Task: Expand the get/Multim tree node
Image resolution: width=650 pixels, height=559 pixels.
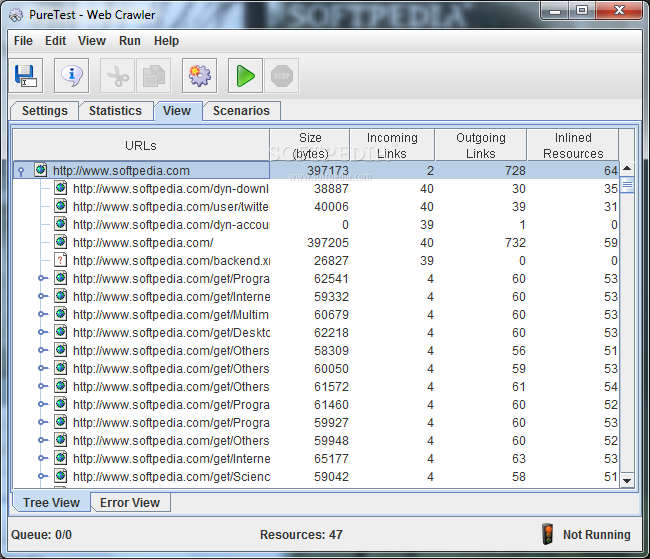Action: tap(42, 314)
